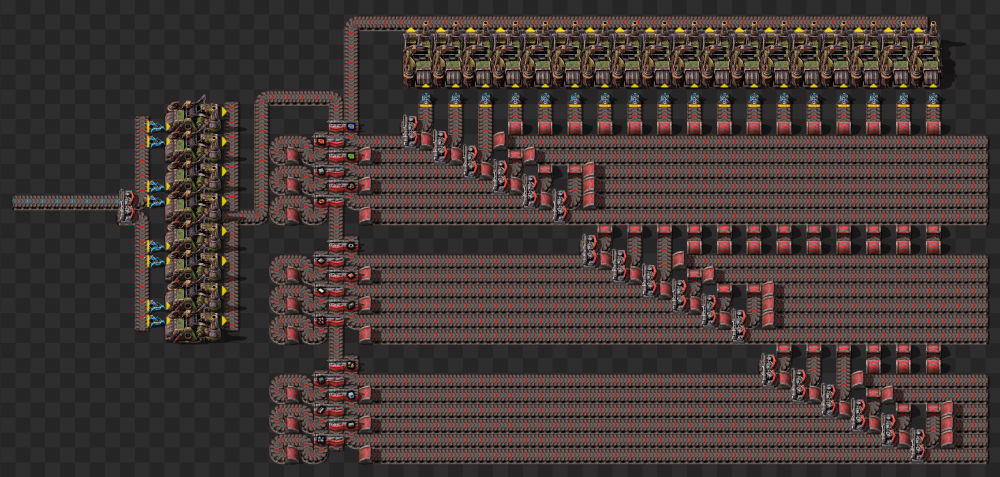The height and width of the screenshot is (477, 1000).
Task: Select the splitter with the green filter icon
Action: pyautogui.click(x=343, y=156)
